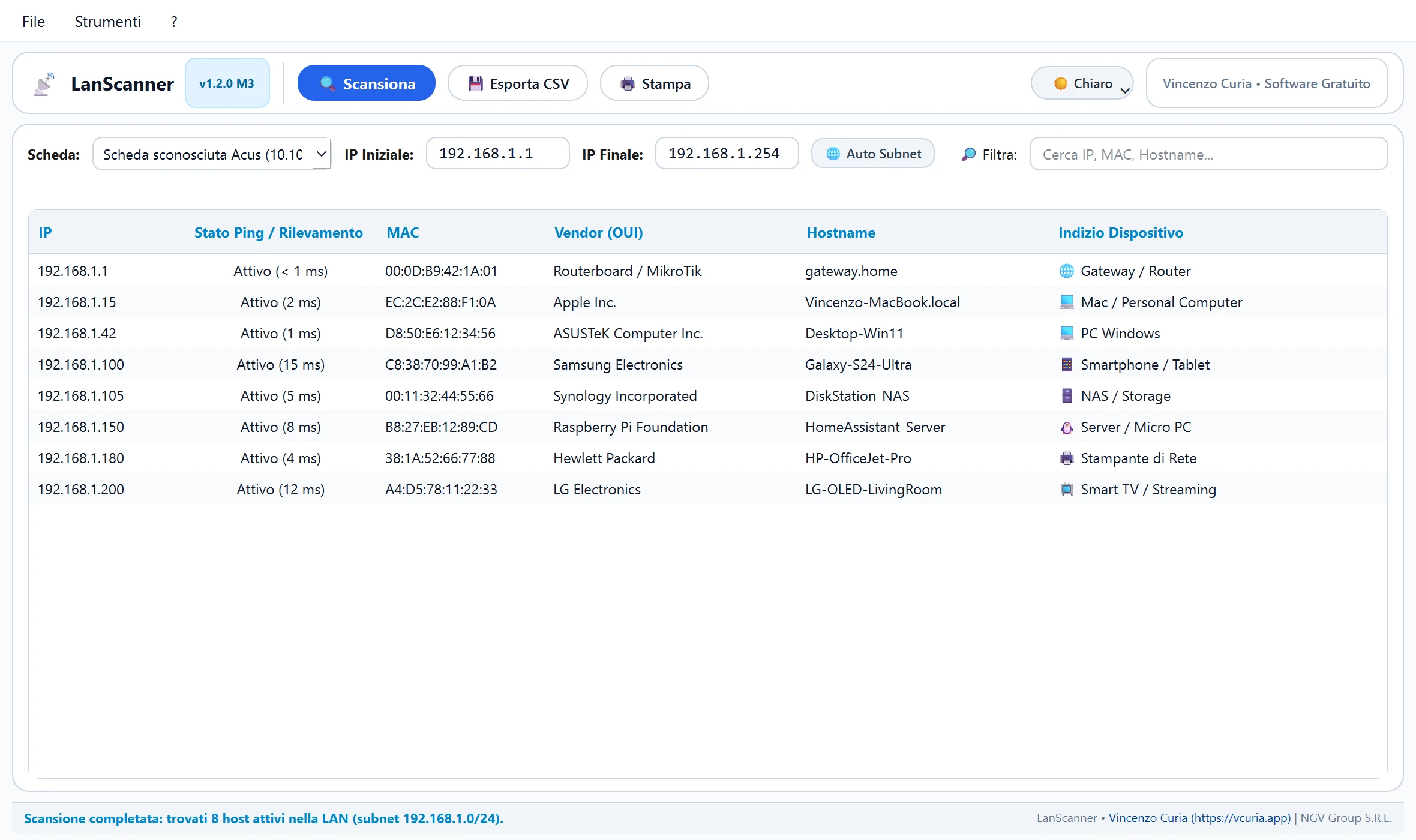Image resolution: width=1416 pixels, height=840 pixels.
Task: Select the 192.168.1.200 IP cell
Action: tap(81, 490)
